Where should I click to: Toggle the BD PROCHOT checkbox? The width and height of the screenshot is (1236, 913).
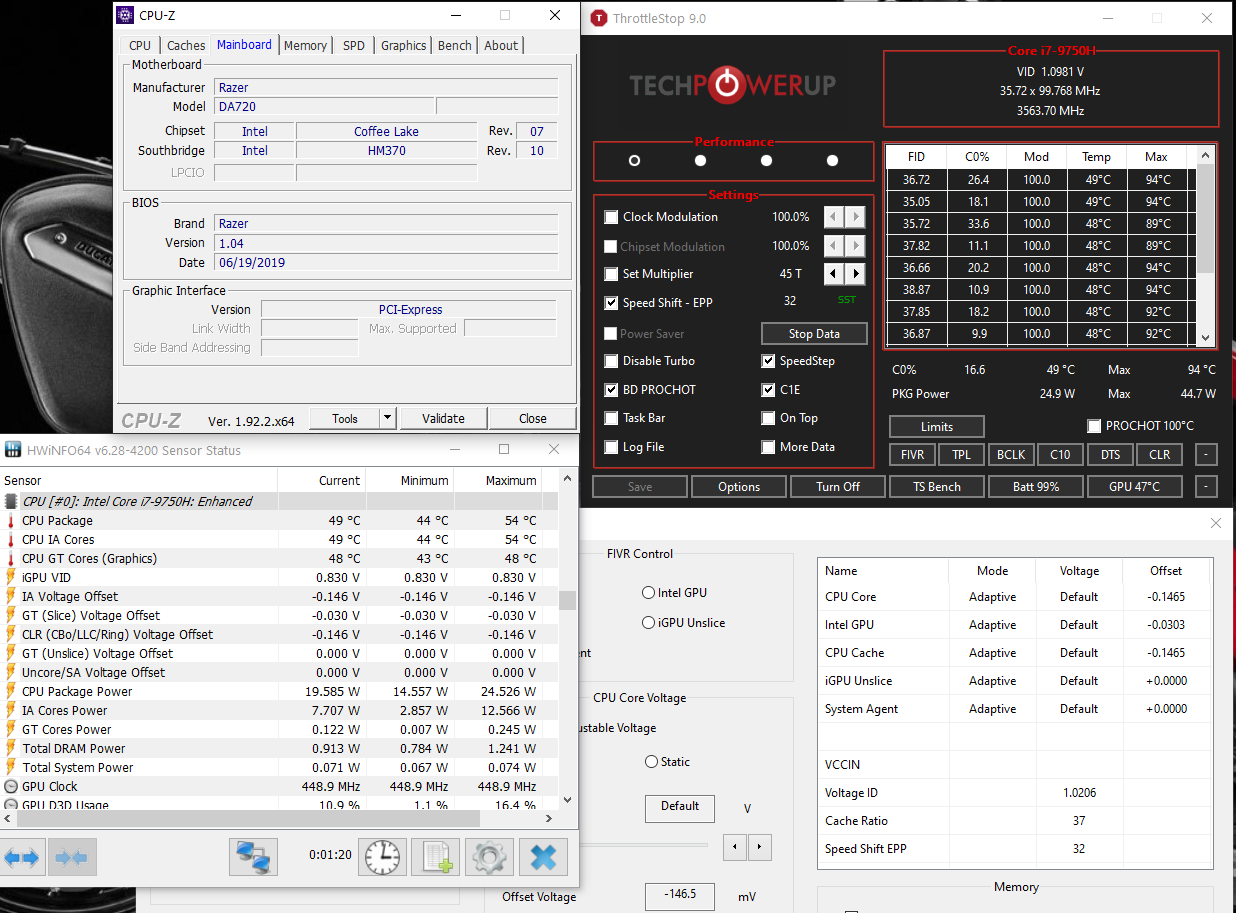(x=612, y=390)
